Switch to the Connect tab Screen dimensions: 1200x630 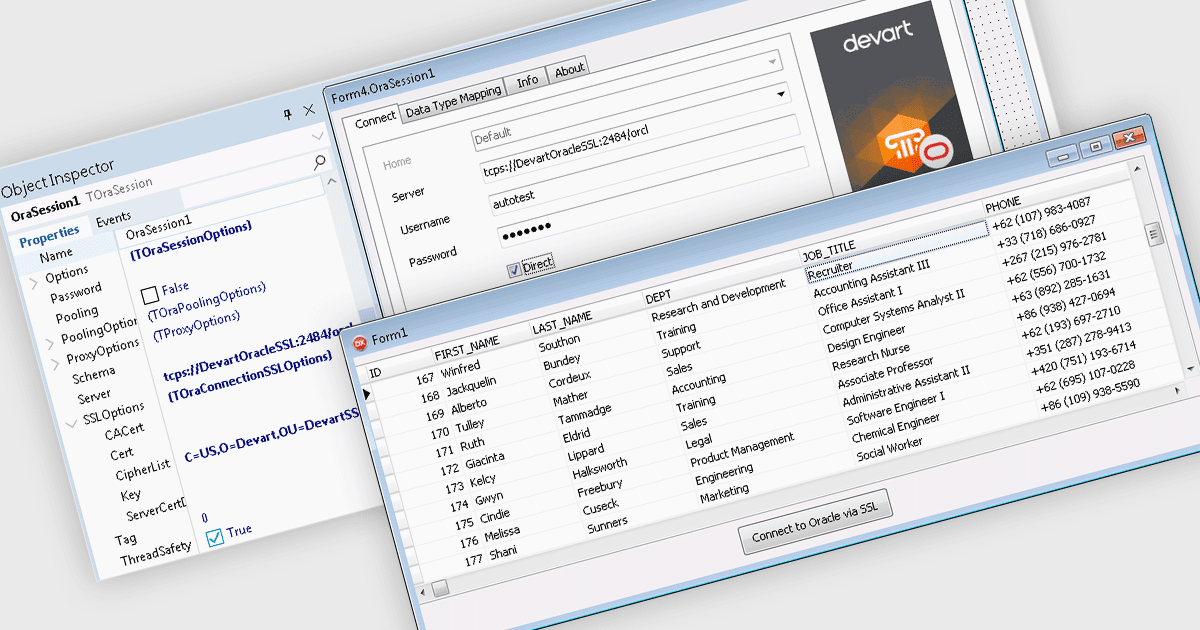[x=376, y=120]
